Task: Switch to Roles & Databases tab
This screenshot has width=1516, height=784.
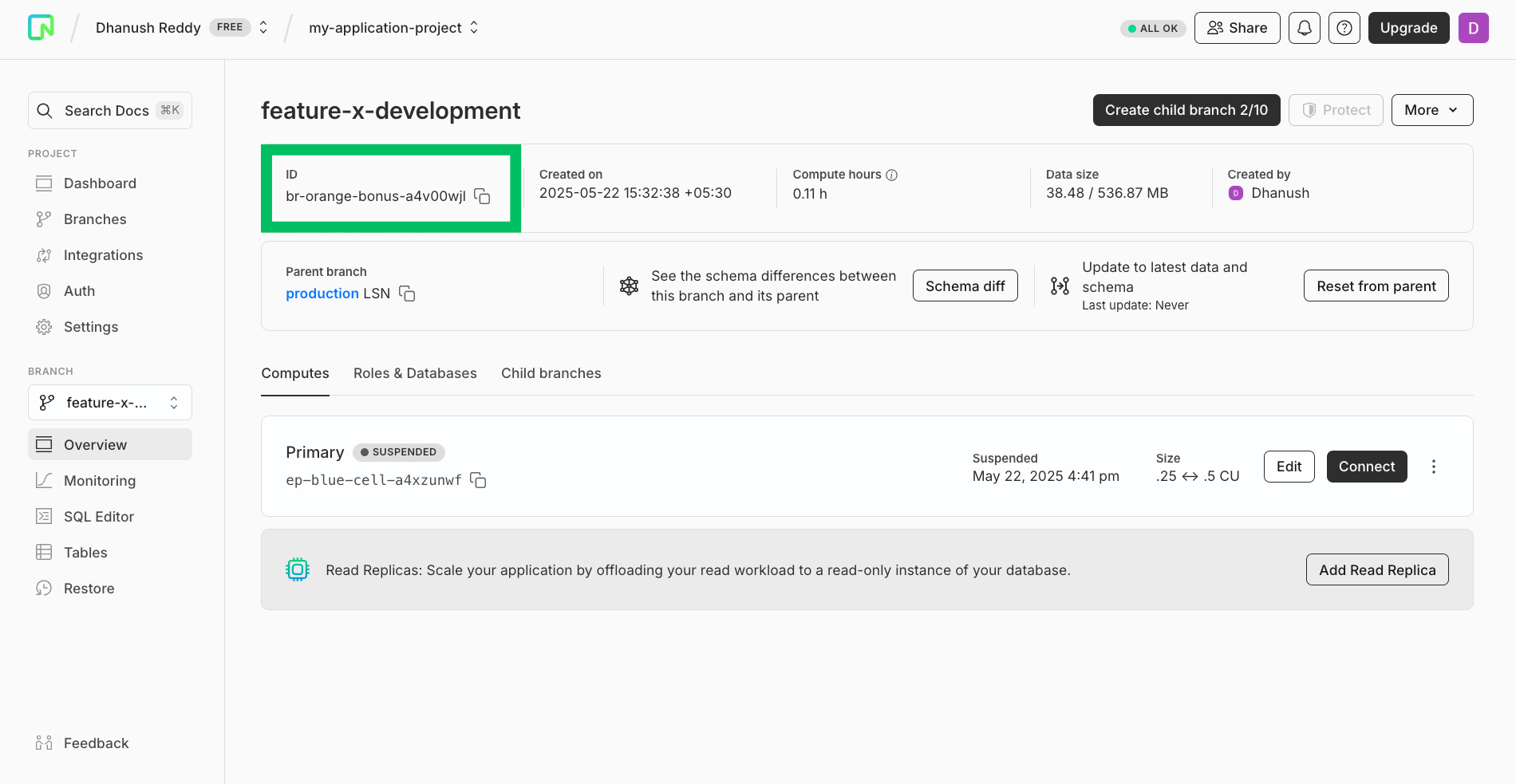Action: pyautogui.click(x=415, y=373)
